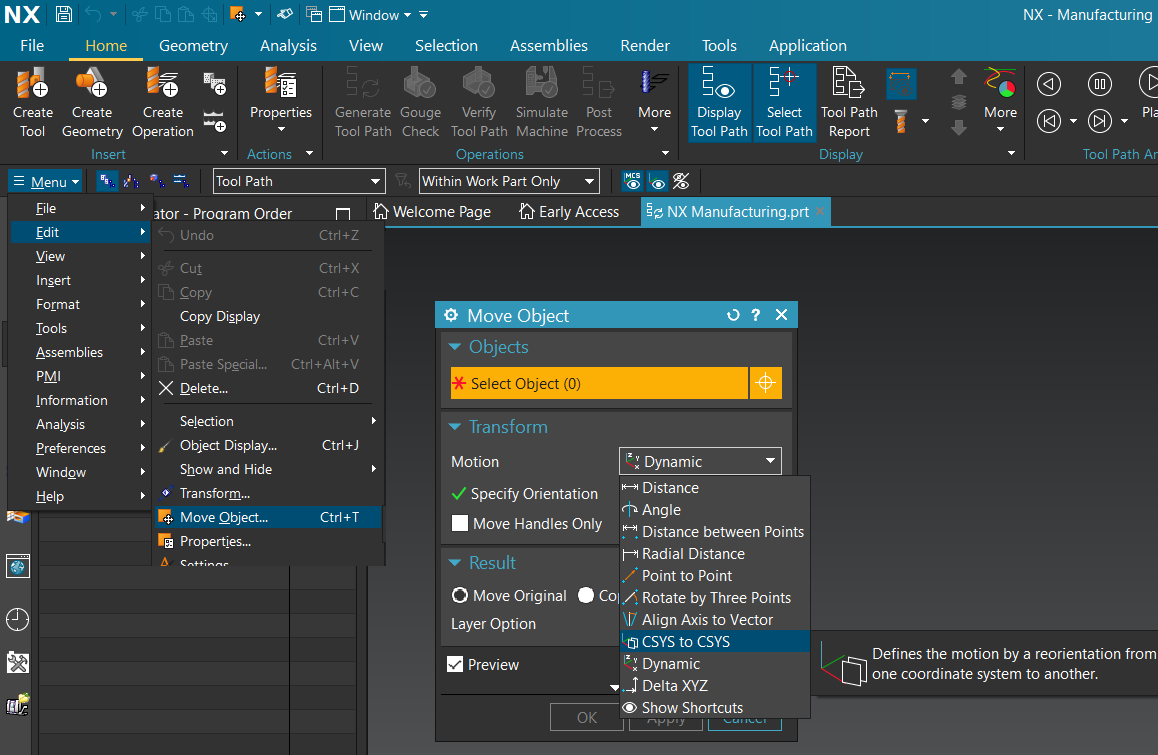This screenshot has width=1158, height=755.
Task: Click Select Object (0) field
Action: (x=599, y=383)
